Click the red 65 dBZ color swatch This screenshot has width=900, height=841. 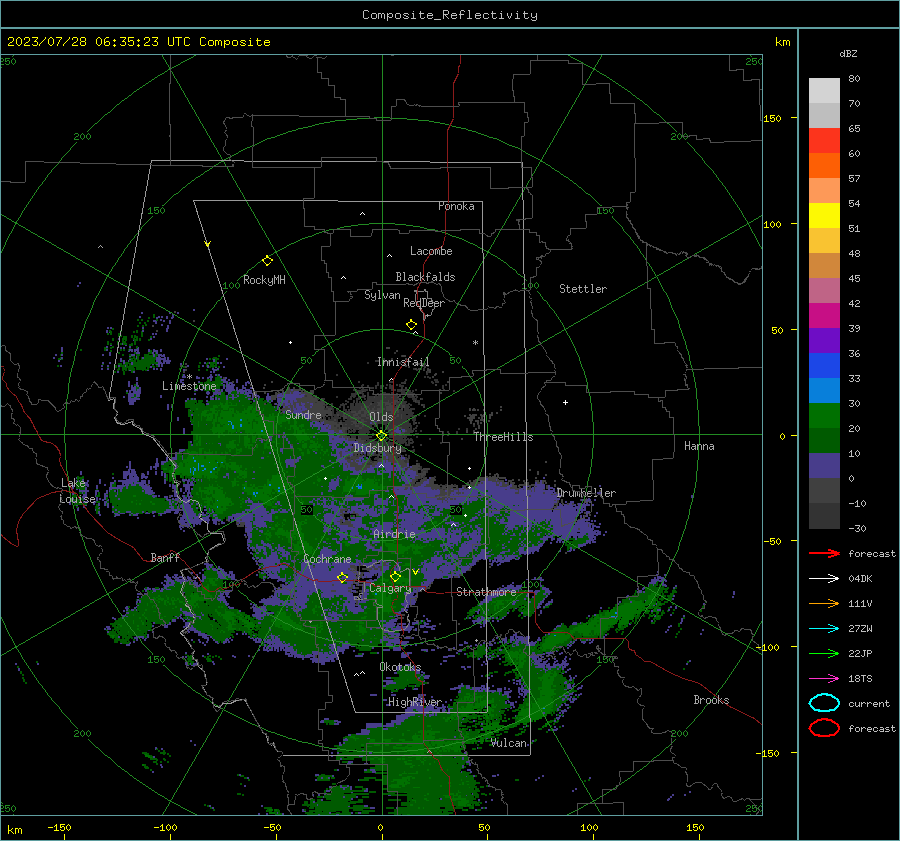(824, 140)
